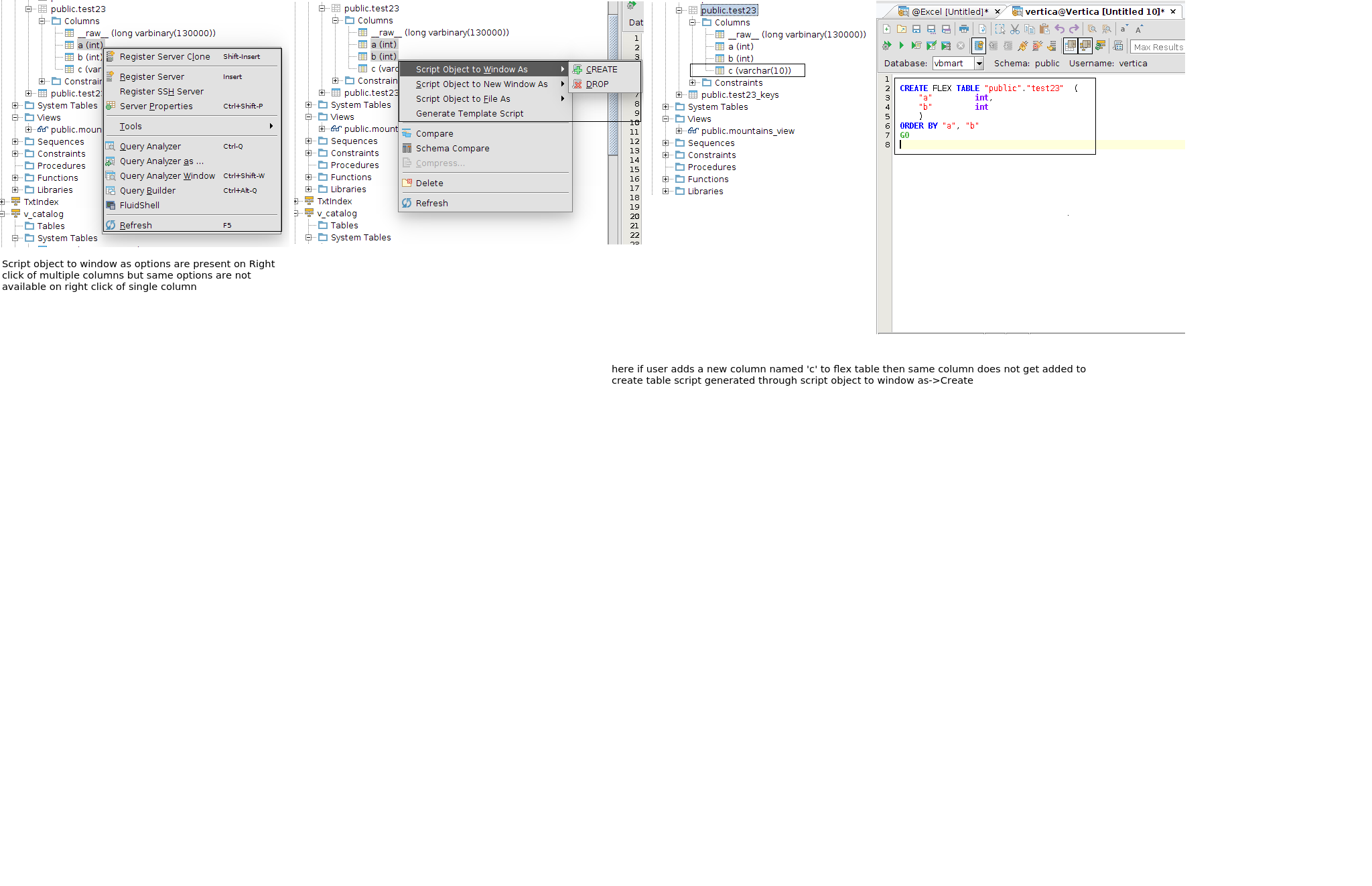Expand the public.test23_keys tree node
The width and height of the screenshot is (1372, 886).
[x=679, y=94]
